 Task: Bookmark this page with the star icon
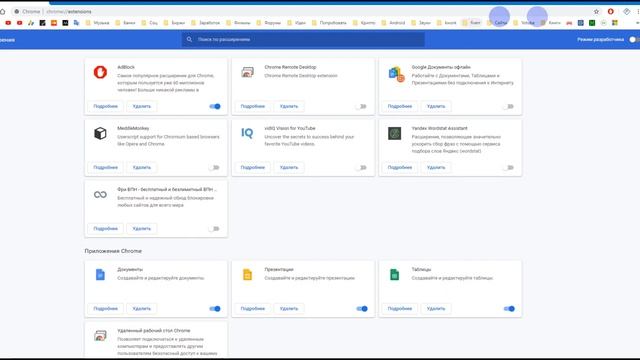click(x=596, y=12)
